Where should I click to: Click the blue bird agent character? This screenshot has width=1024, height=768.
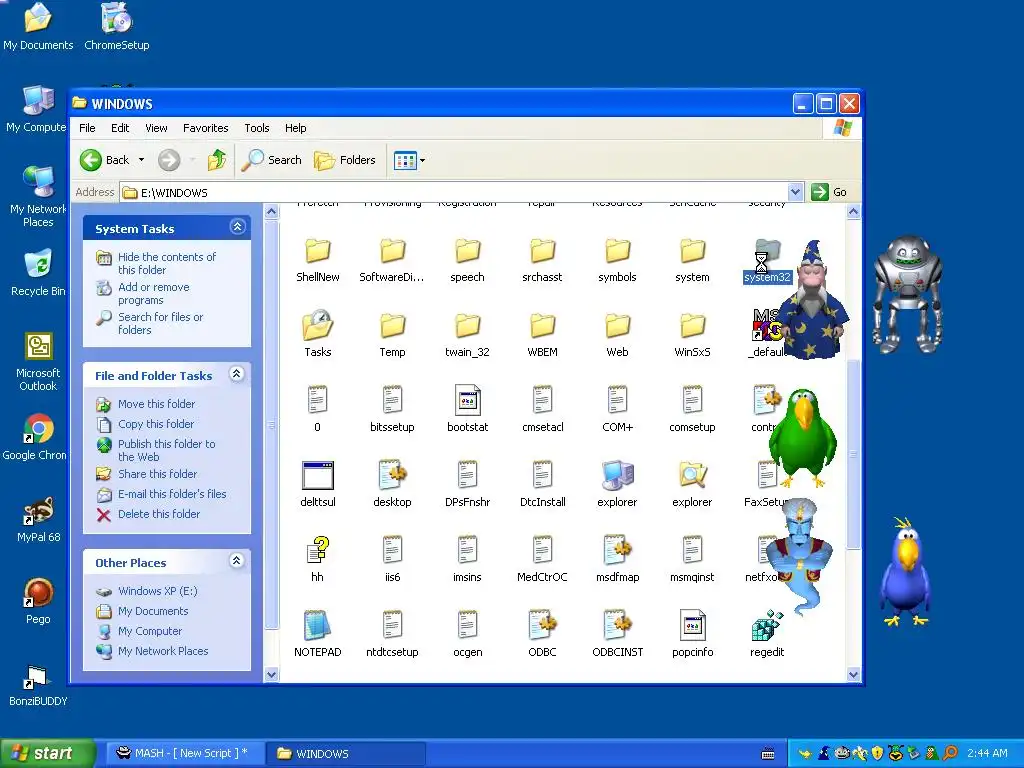click(x=905, y=572)
